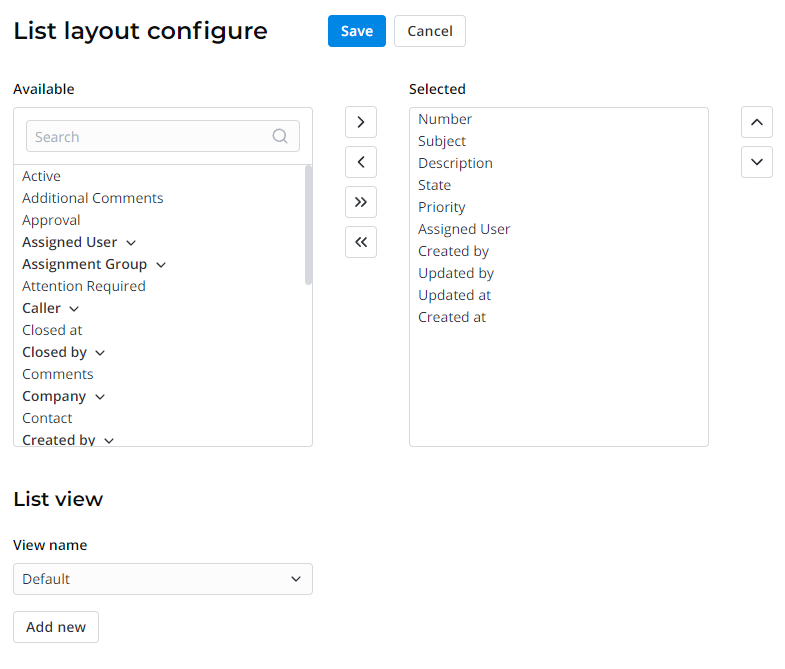Expand the Company field chevron
Image resolution: width=785 pixels, height=669 pixels.
pyautogui.click(x=100, y=397)
